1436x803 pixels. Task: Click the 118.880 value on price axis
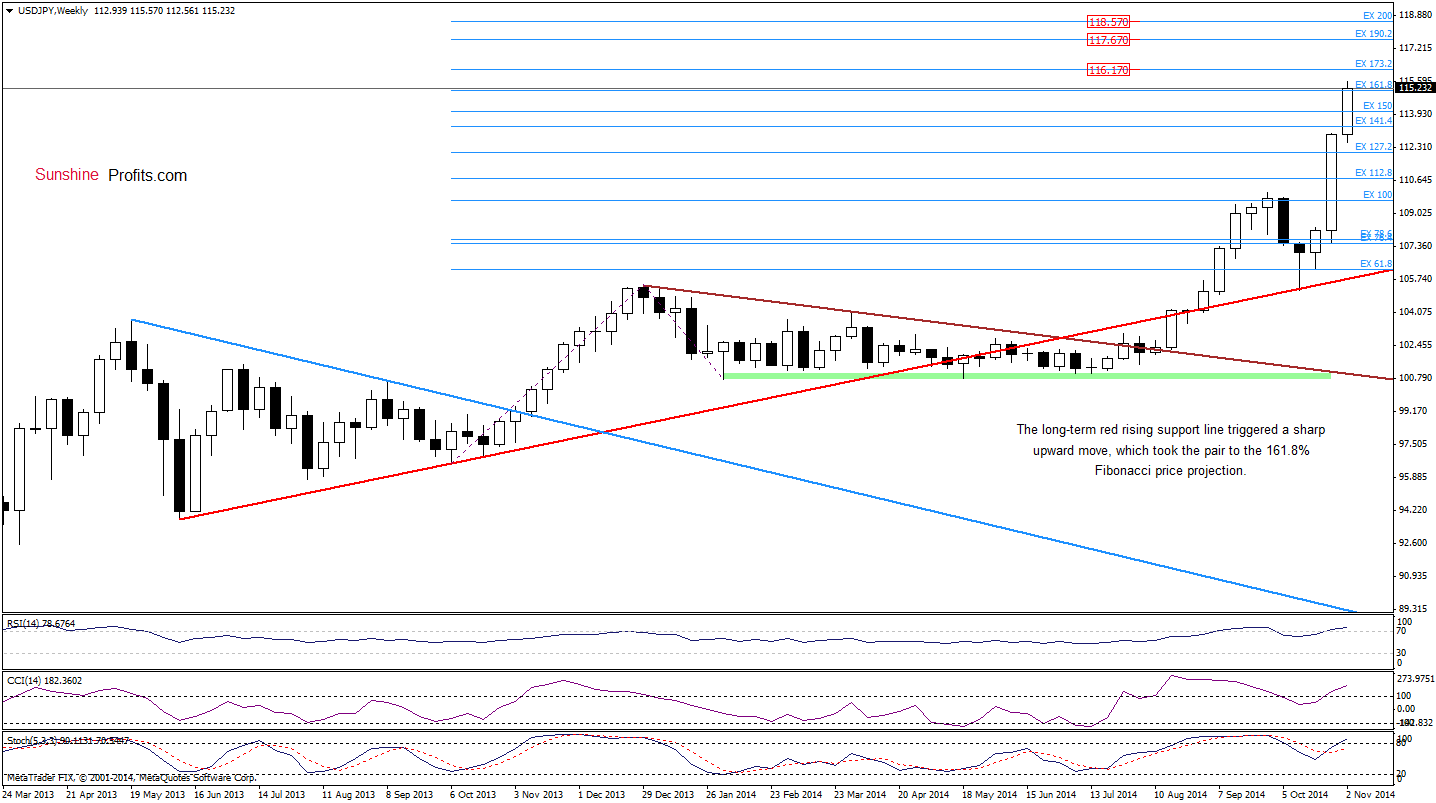(1415, 15)
